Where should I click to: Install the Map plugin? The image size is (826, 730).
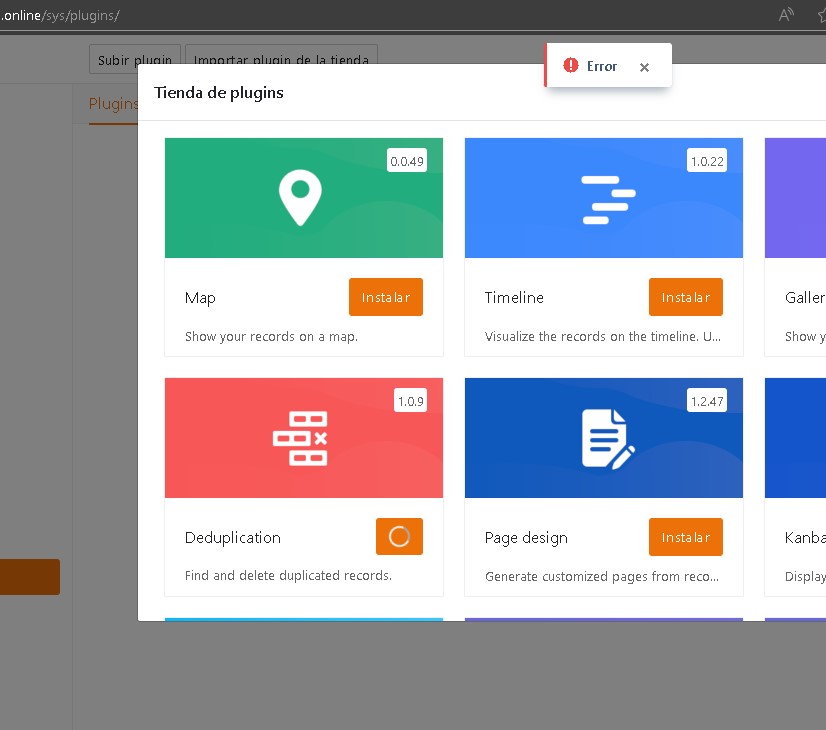pyautogui.click(x=385, y=297)
